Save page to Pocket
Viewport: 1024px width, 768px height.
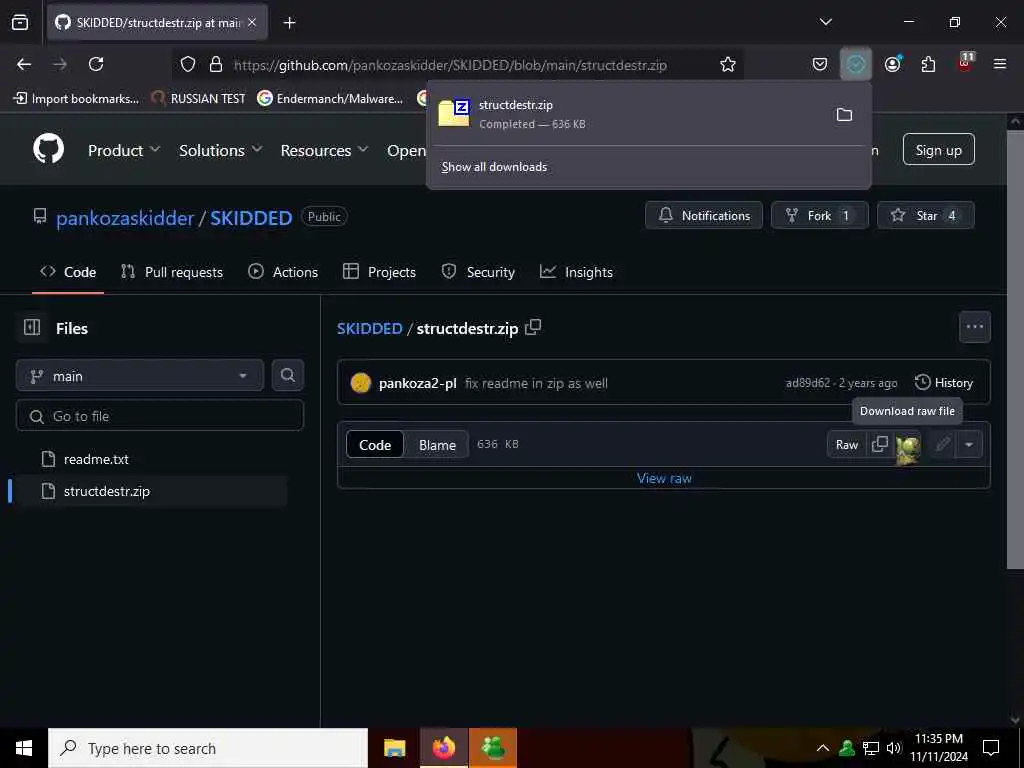[x=820, y=64]
